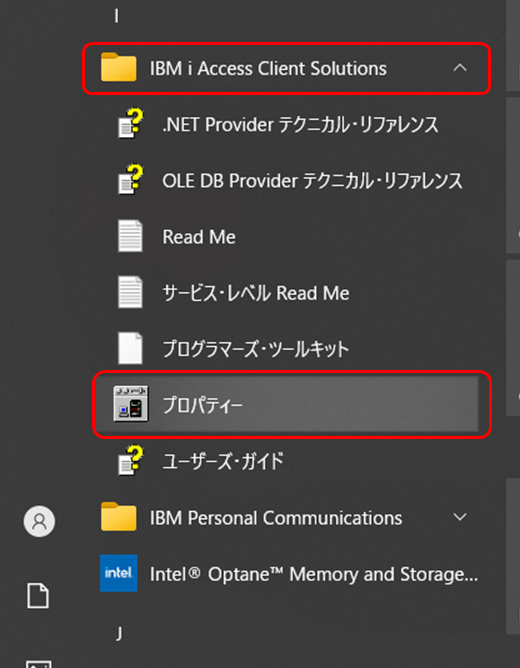Jump to letter I section header

click(x=116, y=16)
